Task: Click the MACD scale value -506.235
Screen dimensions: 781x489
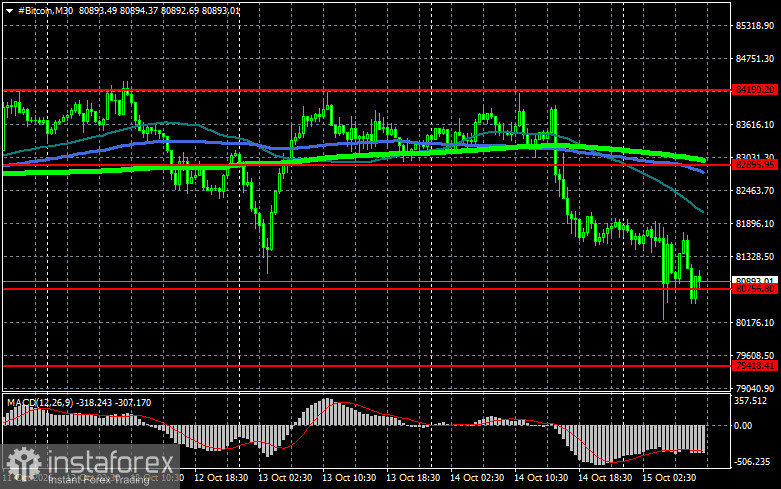Action: point(752,462)
